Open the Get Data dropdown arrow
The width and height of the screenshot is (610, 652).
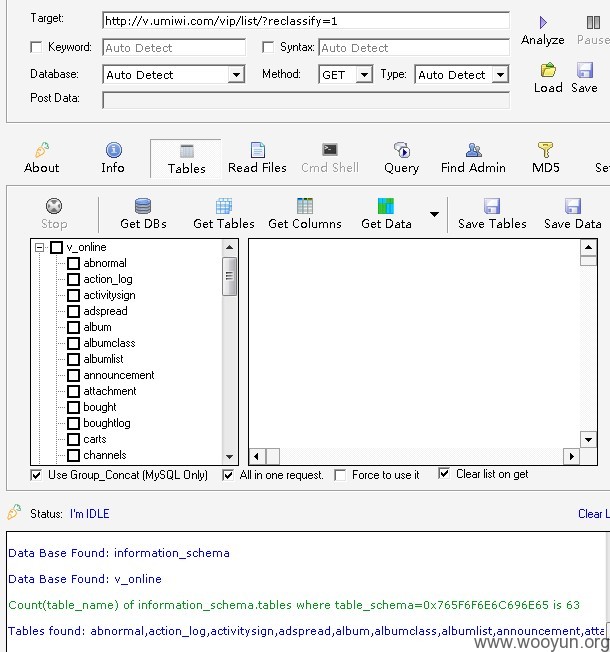pyautogui.click(x=434, y=214)
